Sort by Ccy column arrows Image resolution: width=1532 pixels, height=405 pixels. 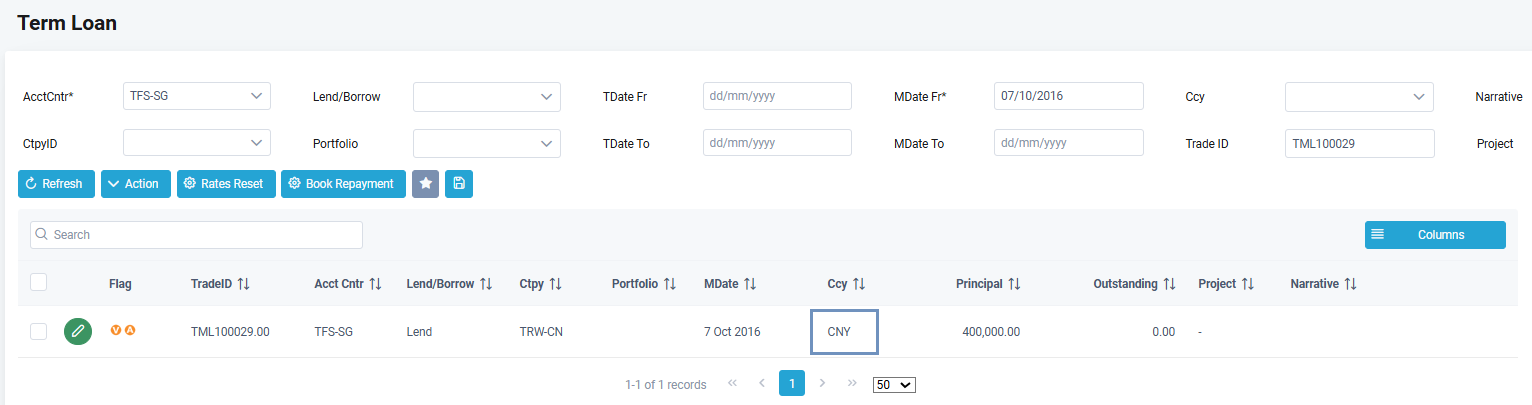858,284
